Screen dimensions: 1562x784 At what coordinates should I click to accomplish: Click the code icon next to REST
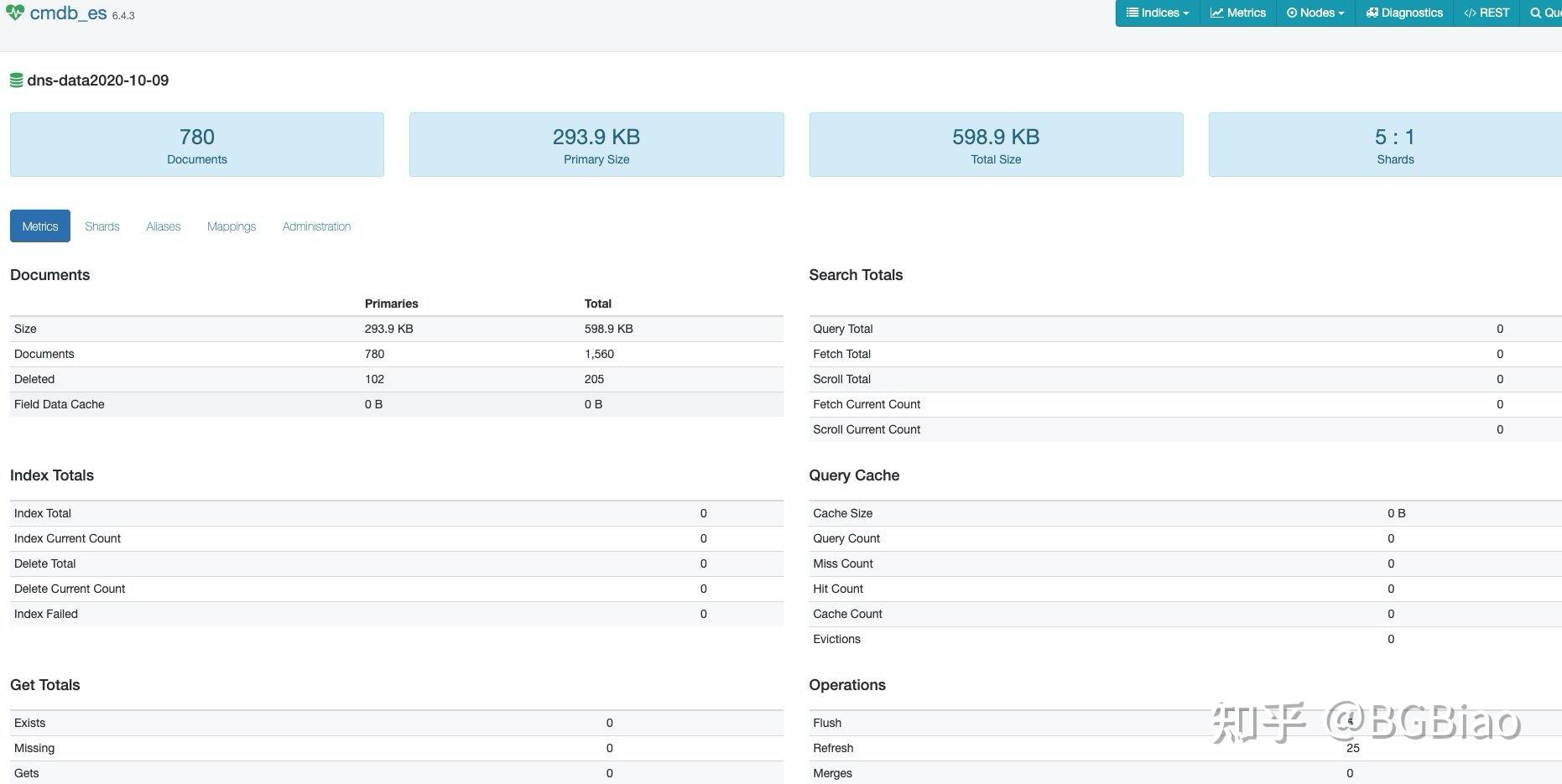(x=1471, y=13)
